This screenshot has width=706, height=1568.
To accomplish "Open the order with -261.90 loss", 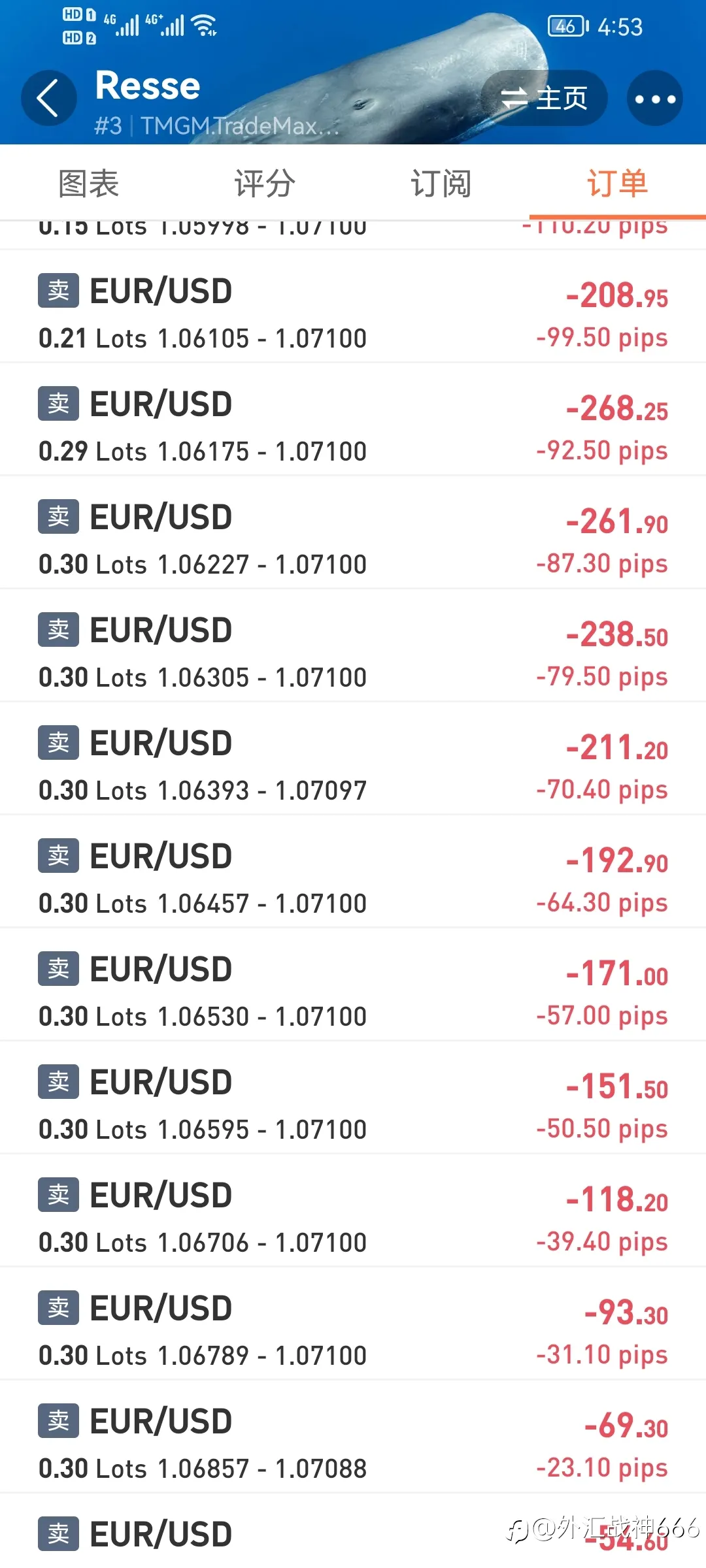I will tap(353, 532).
